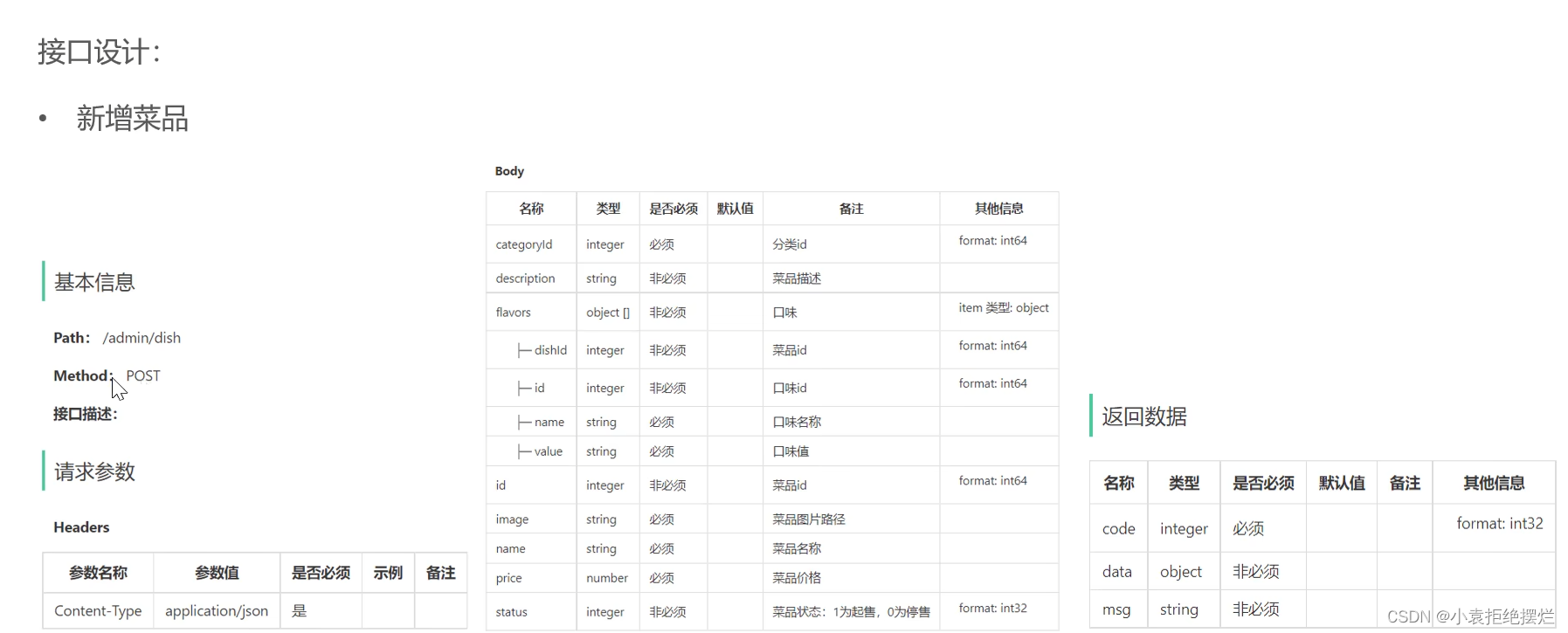
Task: Click the '示例' column header
Action: [x=388, y=573]
